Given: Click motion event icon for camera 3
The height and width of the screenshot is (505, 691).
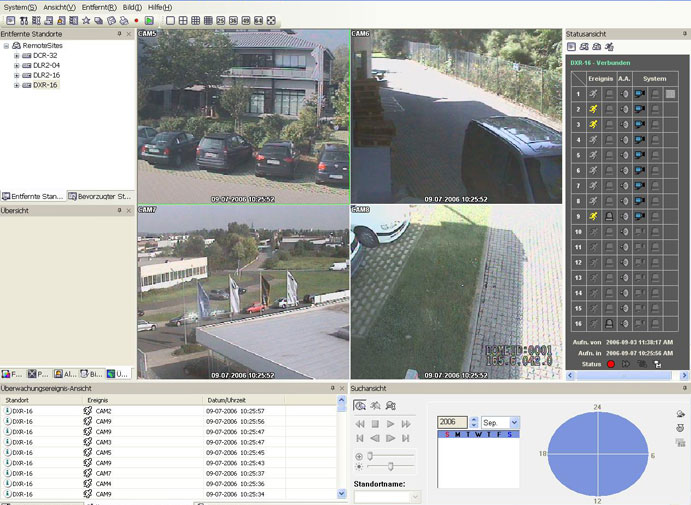Looking at the screenshot, I should (592, 124).
